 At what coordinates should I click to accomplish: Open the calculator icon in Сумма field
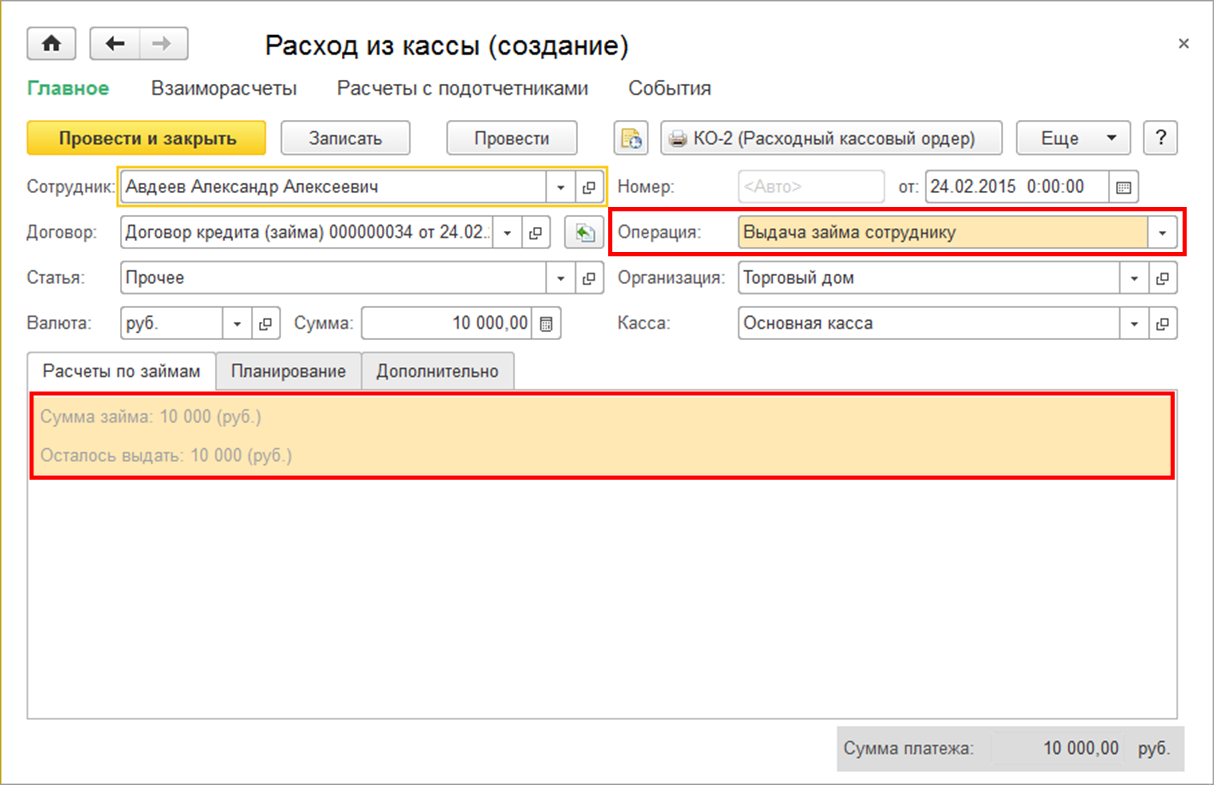(x=546, y=324)
